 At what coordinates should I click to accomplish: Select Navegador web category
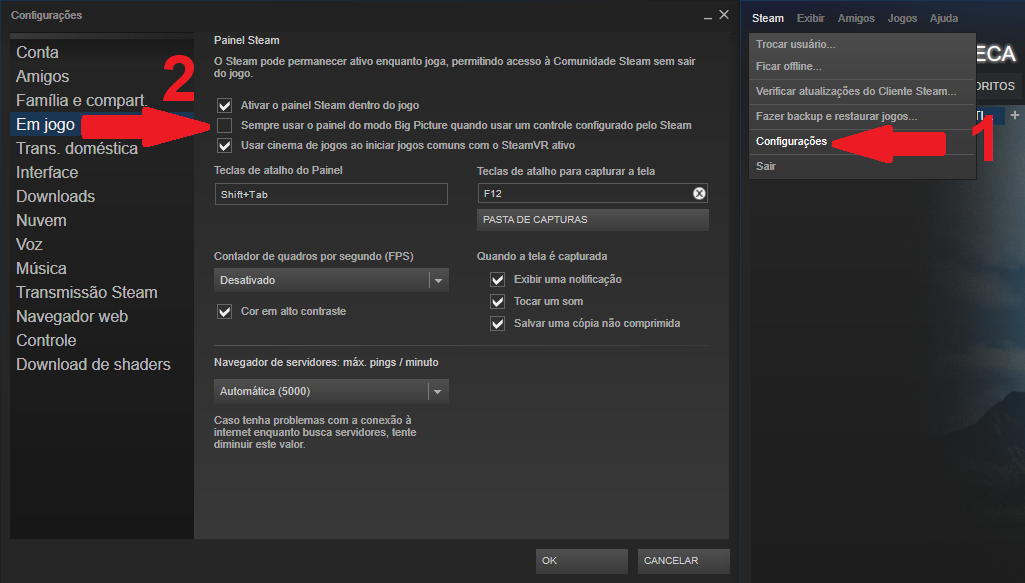point(102,316)
